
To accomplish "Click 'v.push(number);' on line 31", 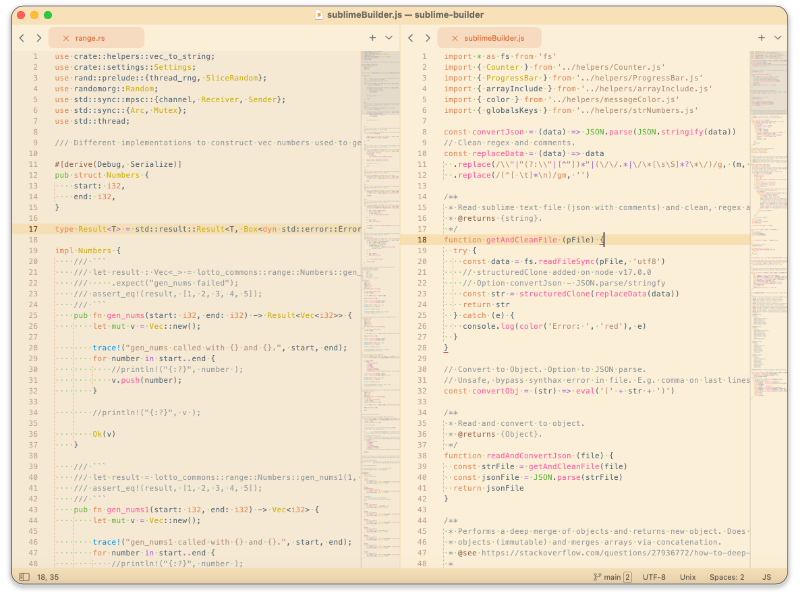I will pyautogui.click(x=146, y=380).
